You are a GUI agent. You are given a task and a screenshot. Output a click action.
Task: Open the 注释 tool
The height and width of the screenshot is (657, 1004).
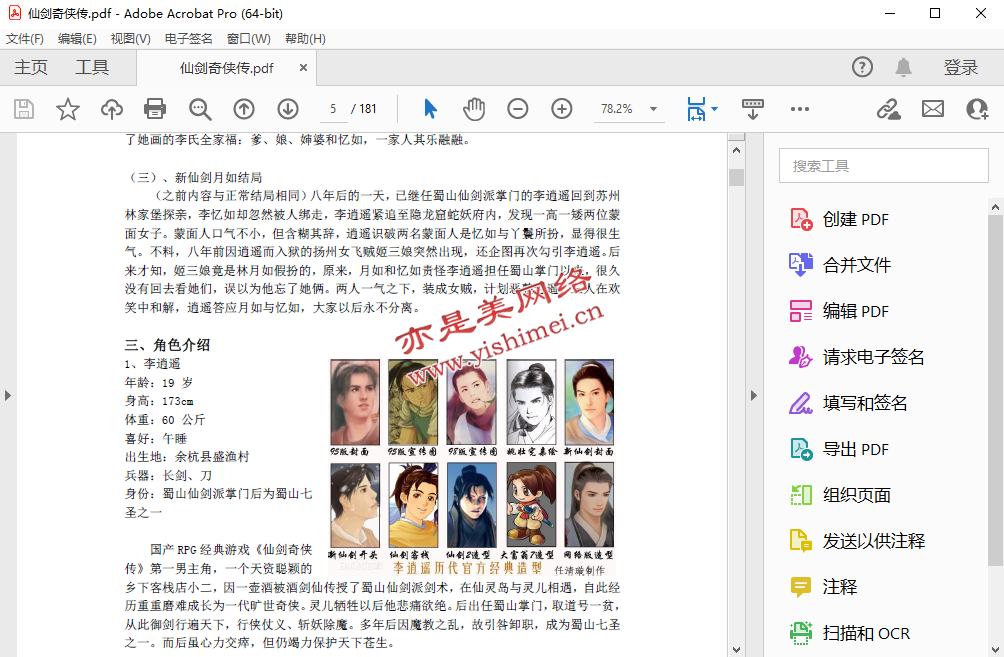pyautogui.click(x=823, y=587)
